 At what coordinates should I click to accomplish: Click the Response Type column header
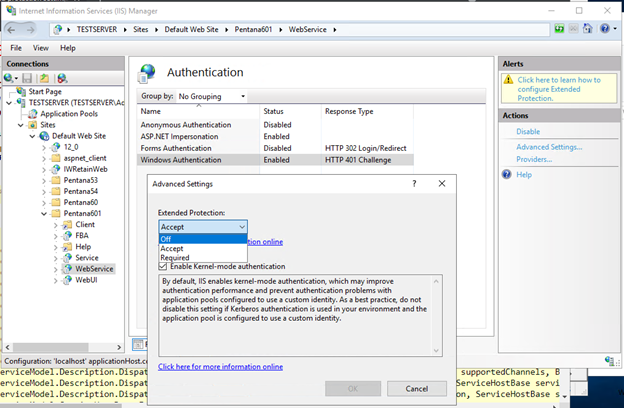[367, 111]
